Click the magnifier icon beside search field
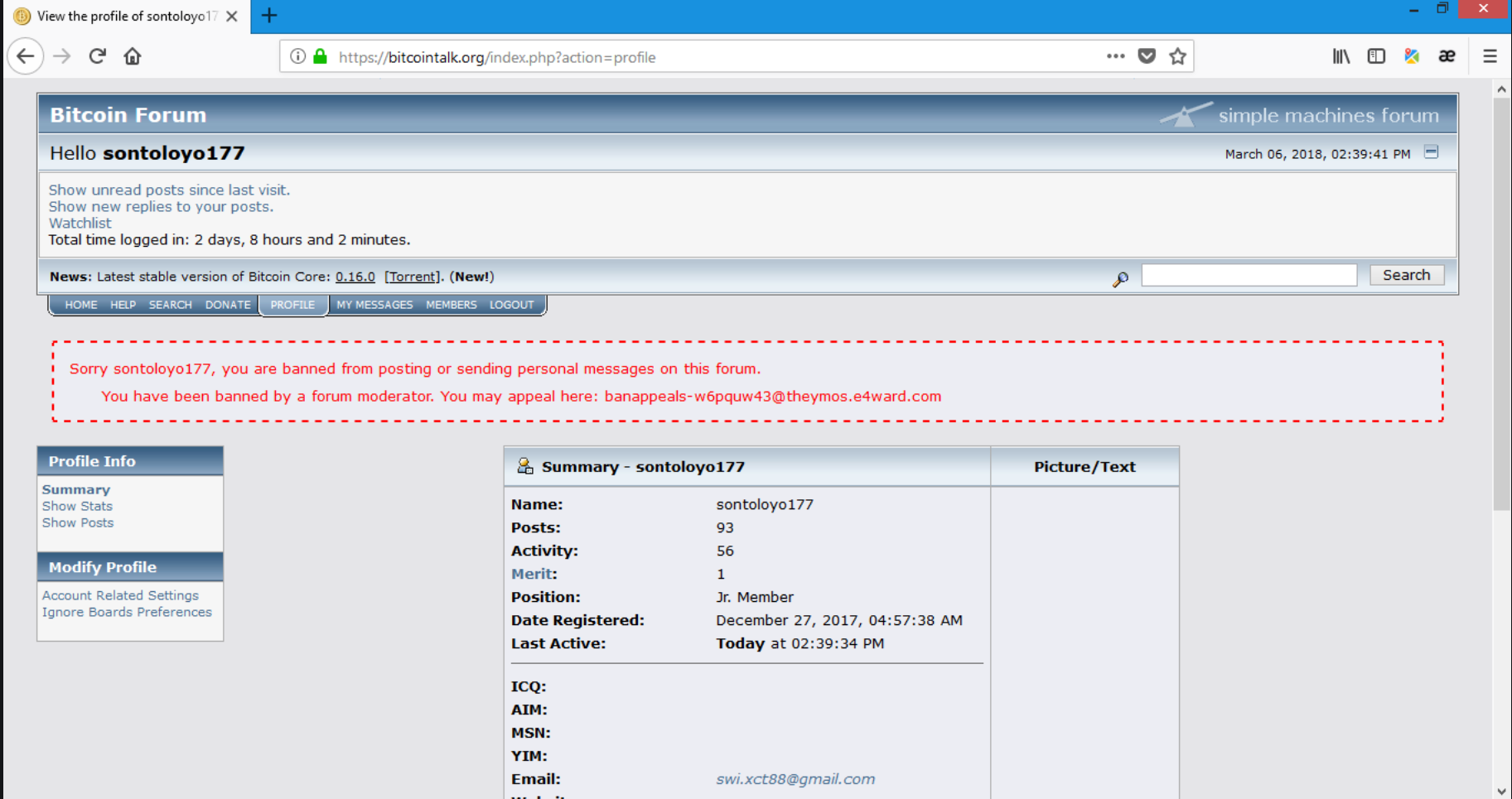This screenshot has width=1512, height=799. [1120, 279]
